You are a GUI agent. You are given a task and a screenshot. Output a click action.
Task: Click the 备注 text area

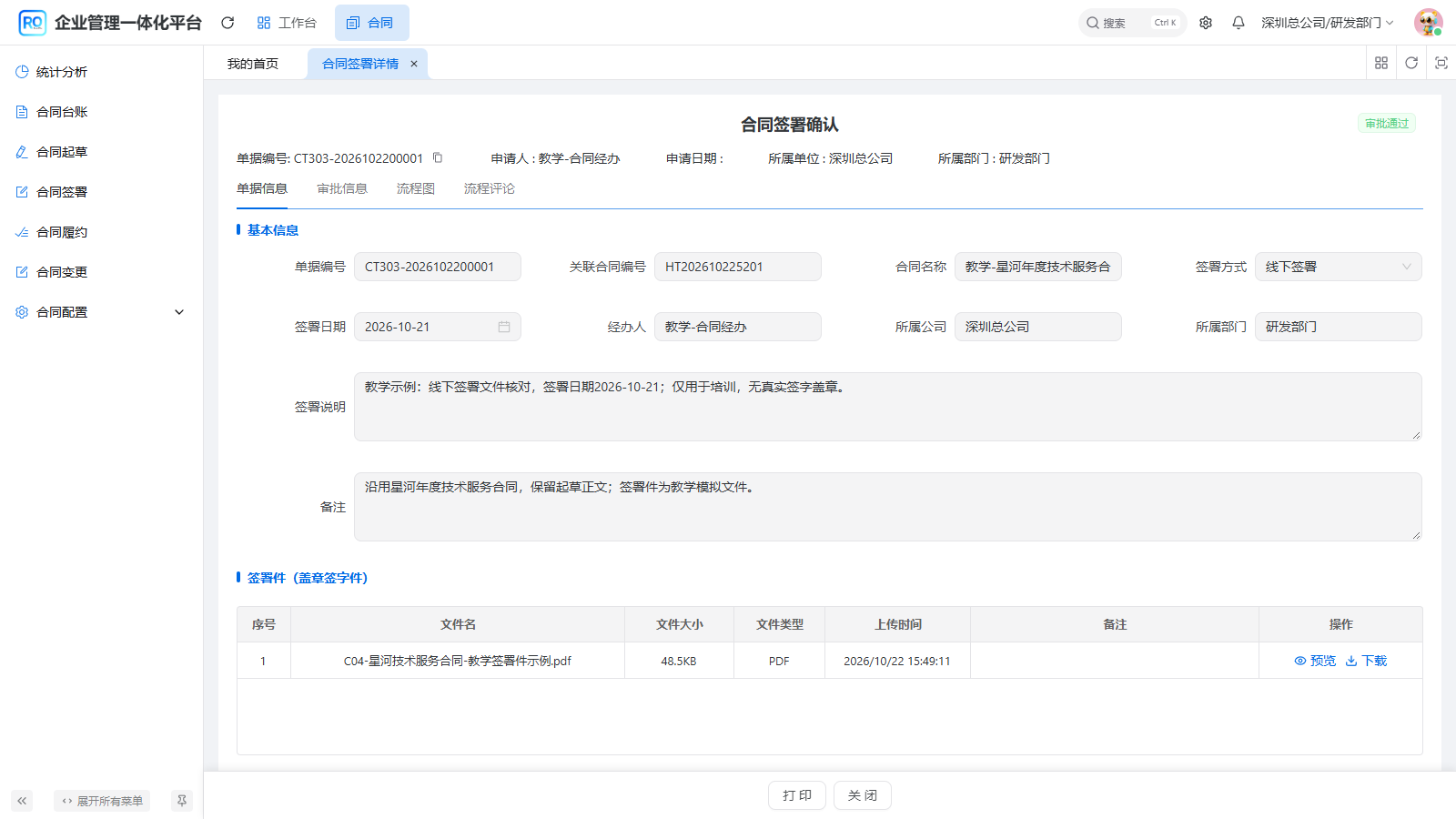pos(888,507)
